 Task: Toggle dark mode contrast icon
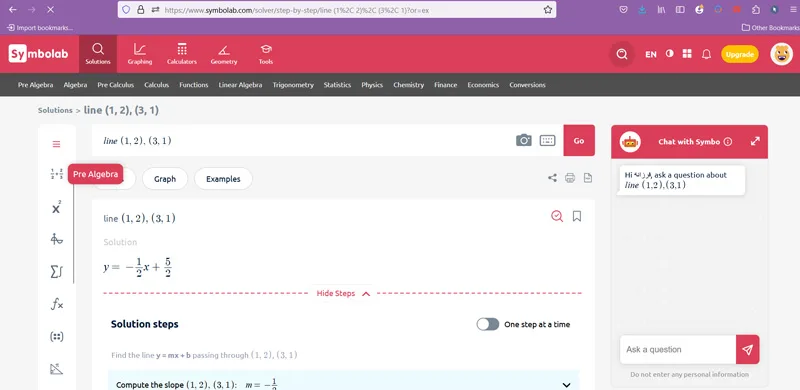pos(669,54)
